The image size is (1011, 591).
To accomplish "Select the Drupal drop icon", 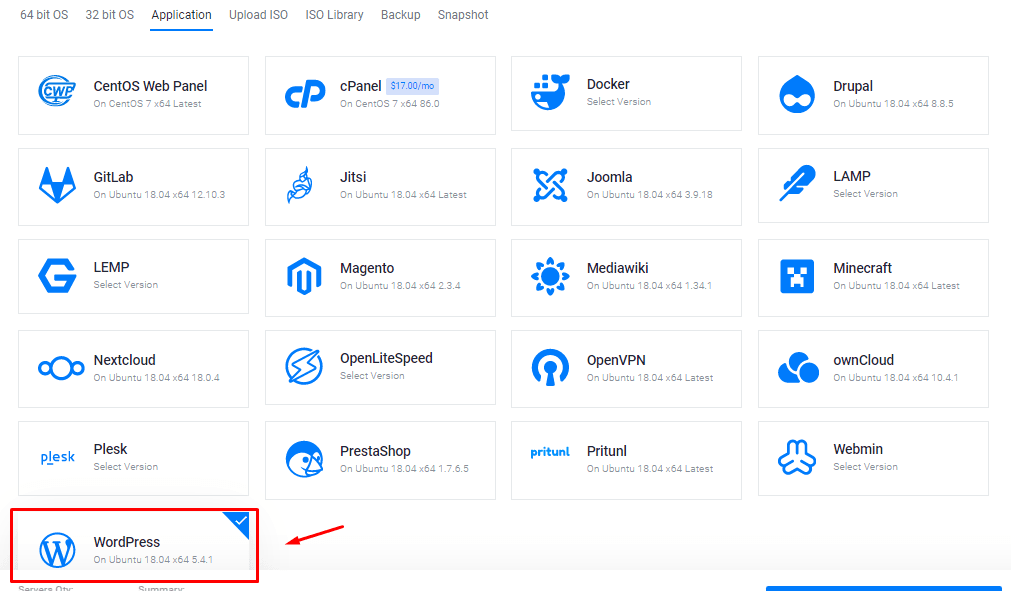I will [797, 94].
